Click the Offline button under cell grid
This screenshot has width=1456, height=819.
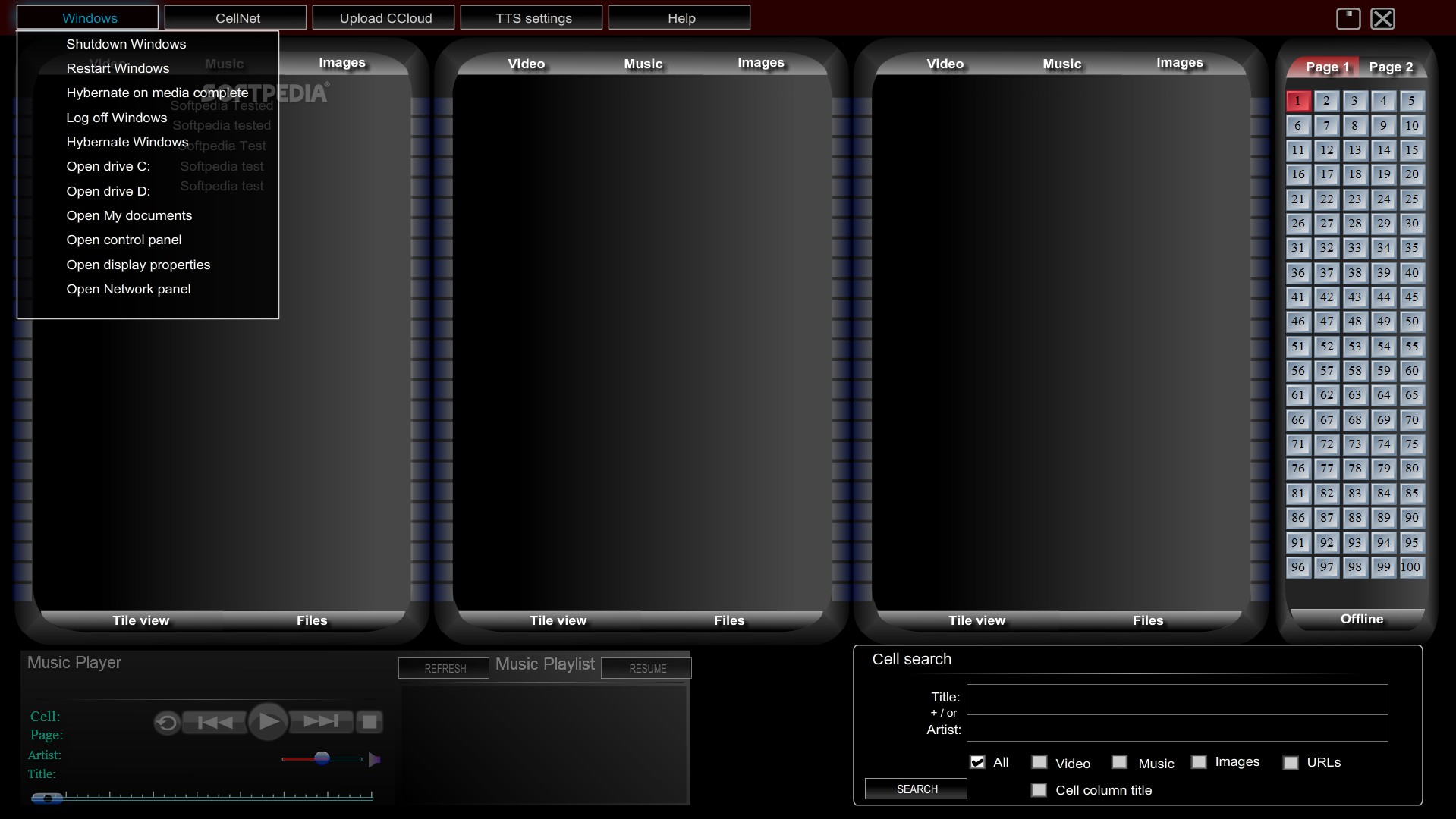tap(1361, 619)
